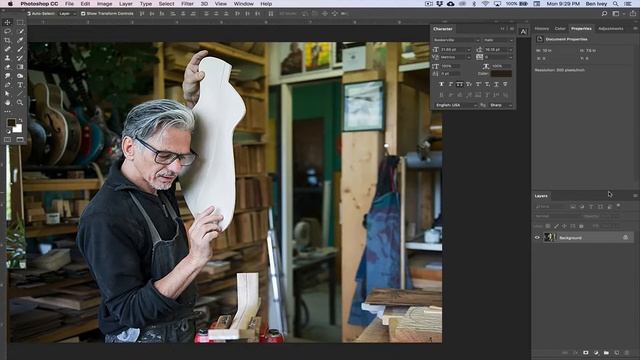
Task: Enable the Auto-Select checkbox
Action: point(29,13)
